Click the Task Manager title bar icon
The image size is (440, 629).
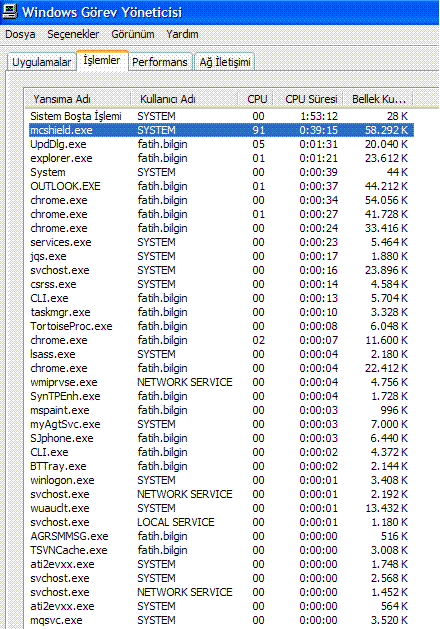9,11
